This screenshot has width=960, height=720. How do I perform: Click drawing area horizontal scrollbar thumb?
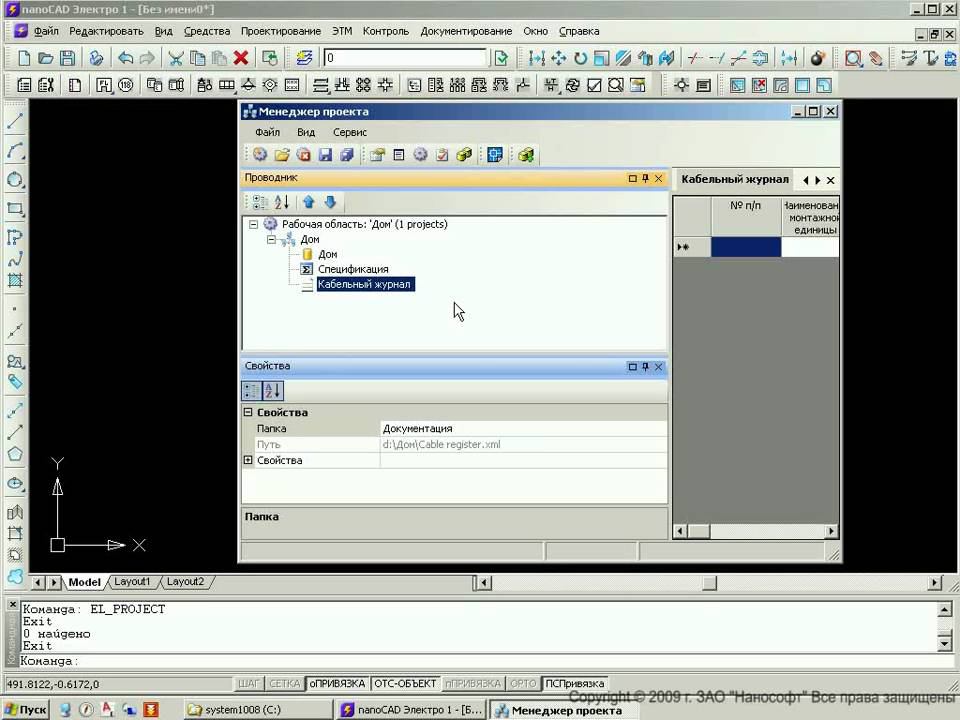709,583
